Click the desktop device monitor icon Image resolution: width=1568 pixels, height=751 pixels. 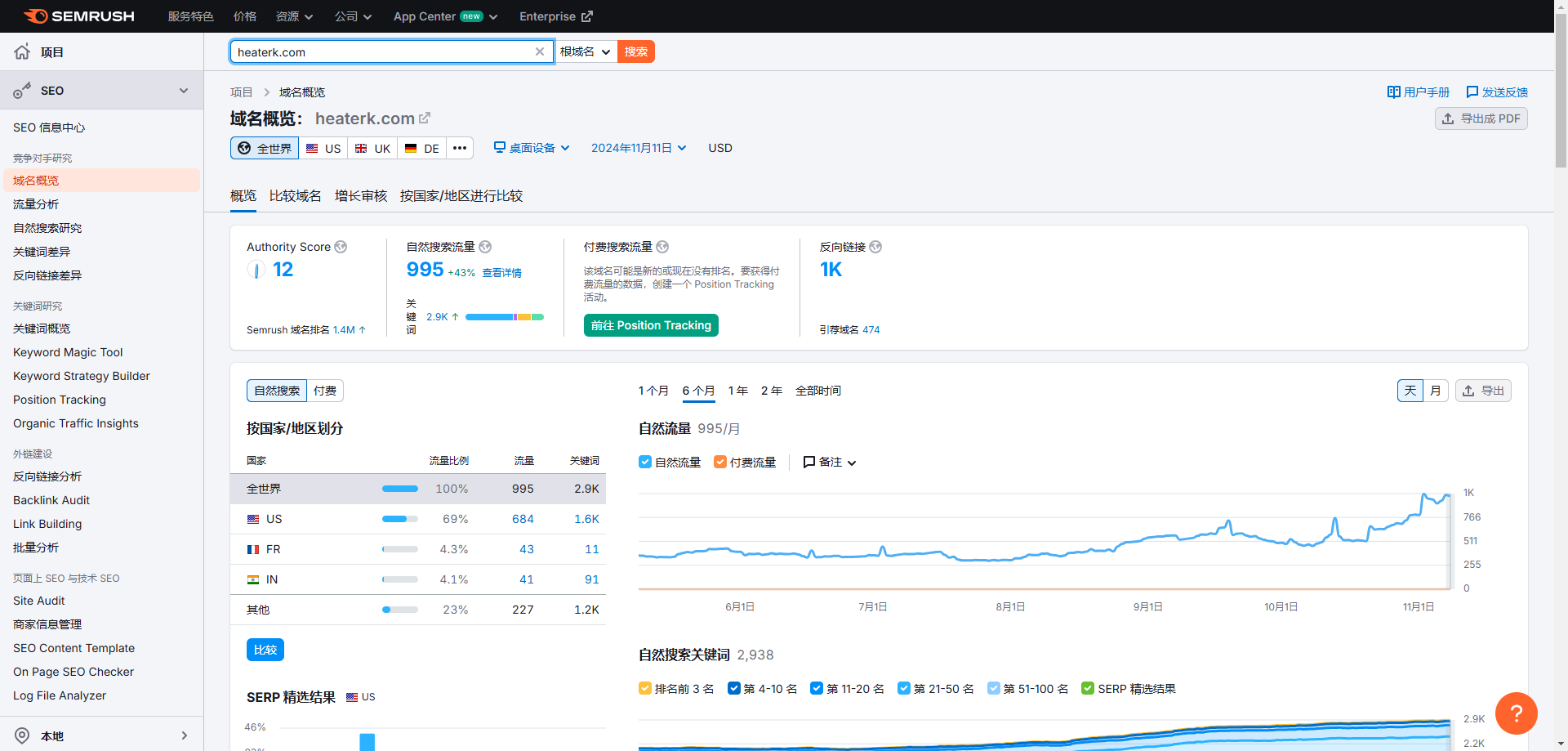click(x=500, y=147)
